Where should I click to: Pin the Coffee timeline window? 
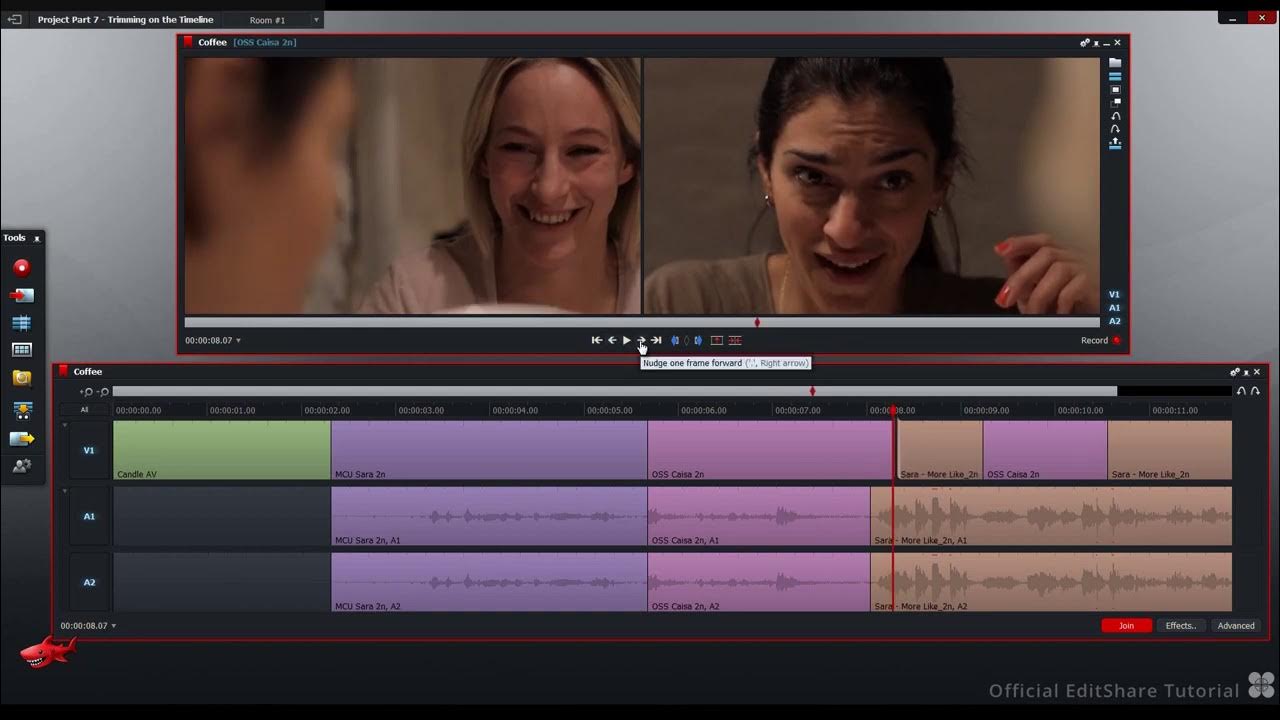(x=1246, y=372)
